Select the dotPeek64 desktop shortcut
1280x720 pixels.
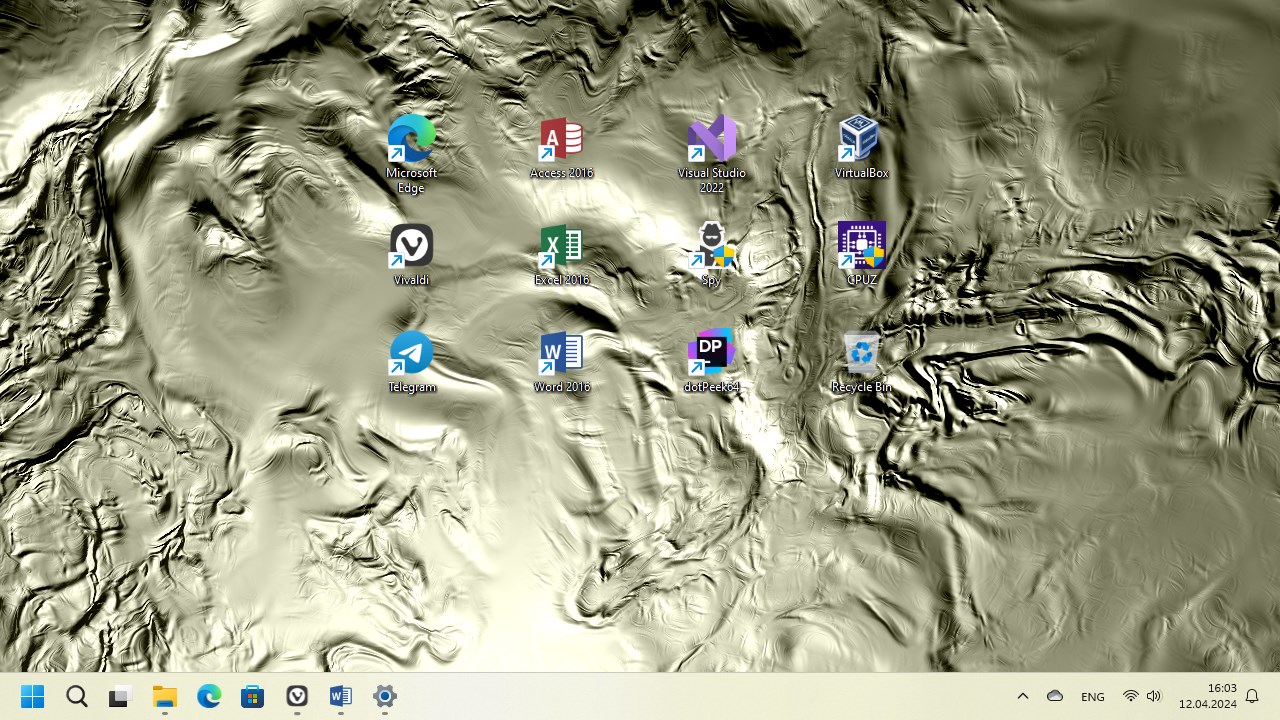[711, 362]
